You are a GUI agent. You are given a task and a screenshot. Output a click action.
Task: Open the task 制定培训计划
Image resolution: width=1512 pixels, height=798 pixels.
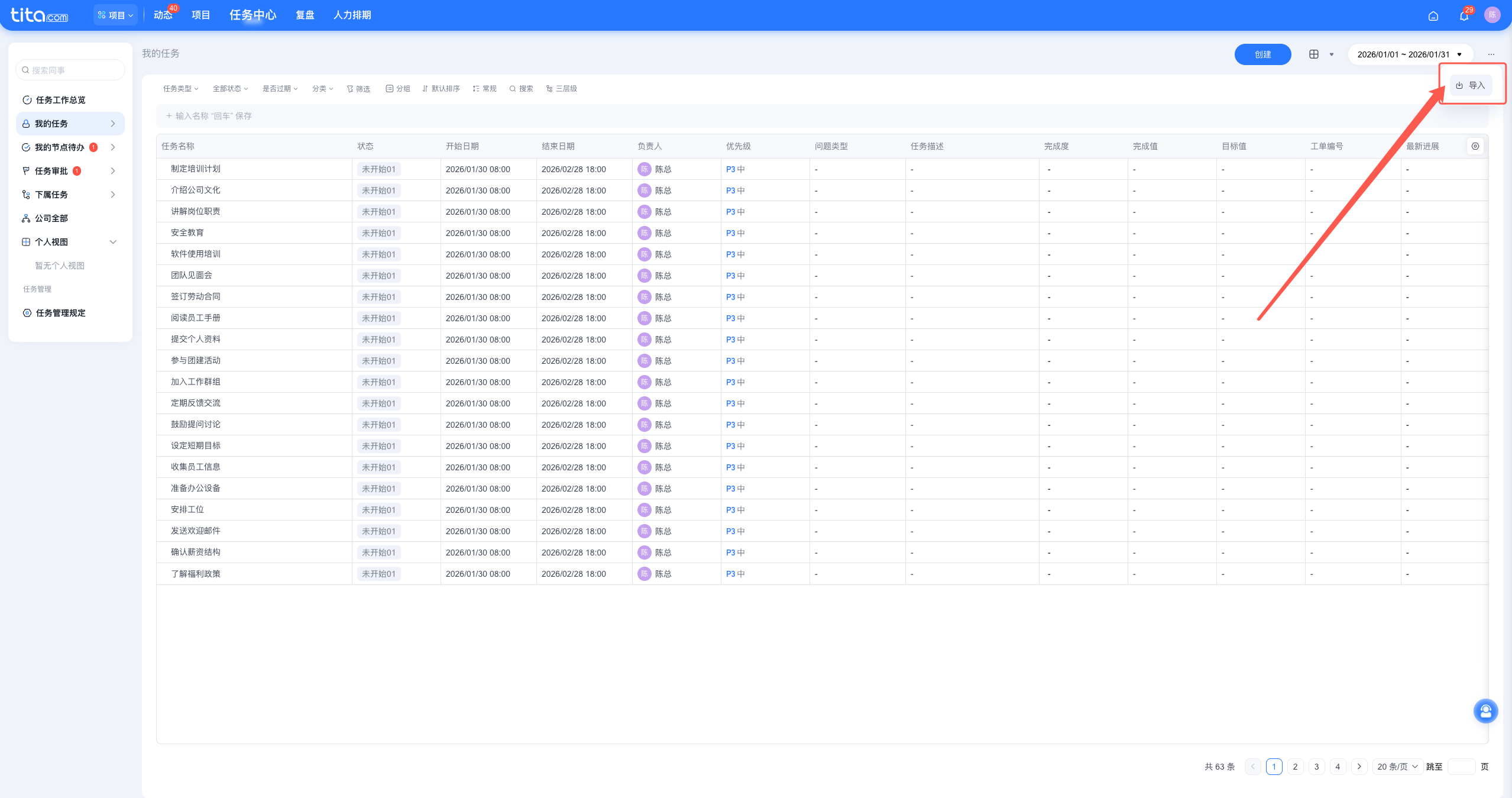click(196, 169)
